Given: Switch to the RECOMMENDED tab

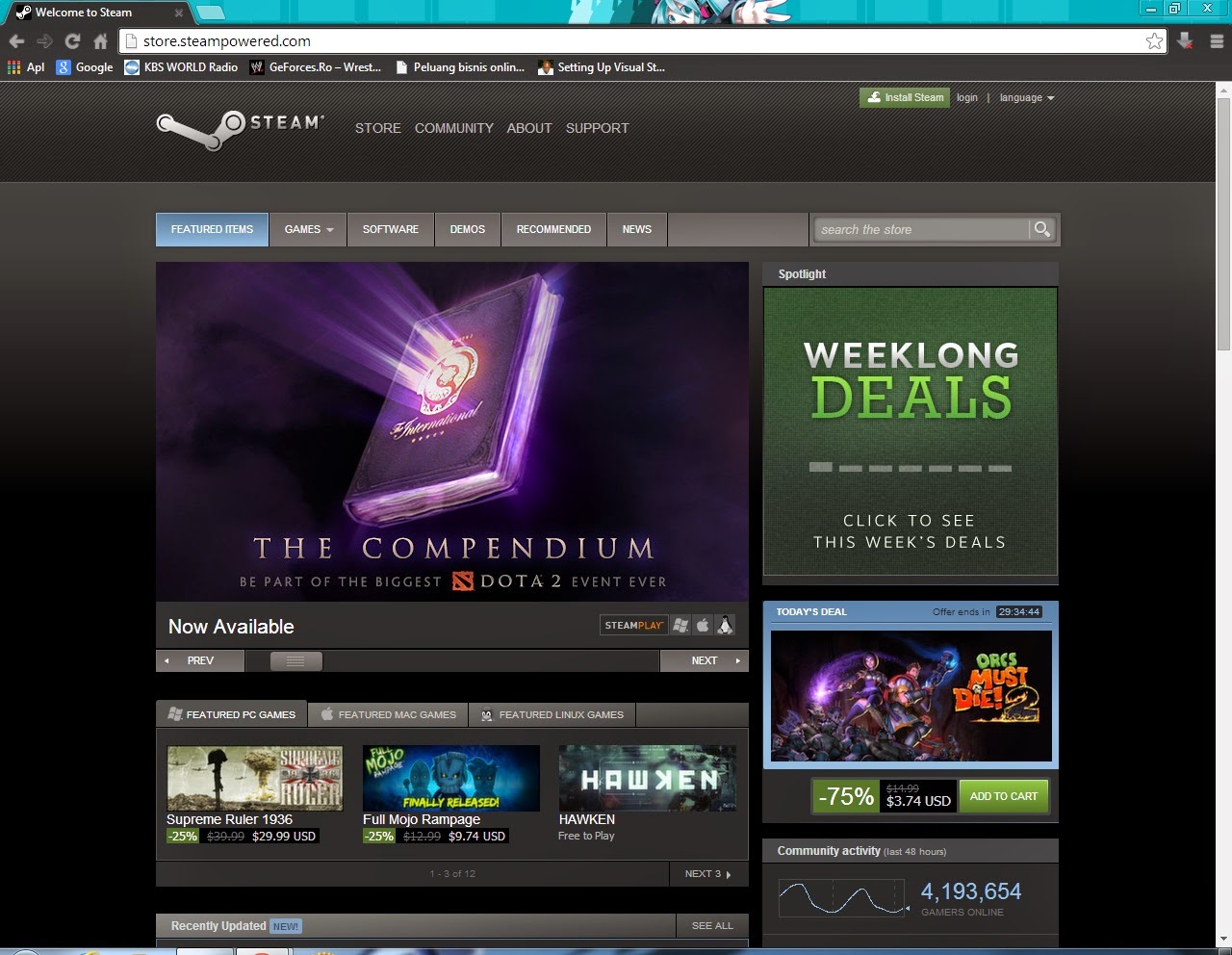Looking at the screenshot, I should (553, 229).
